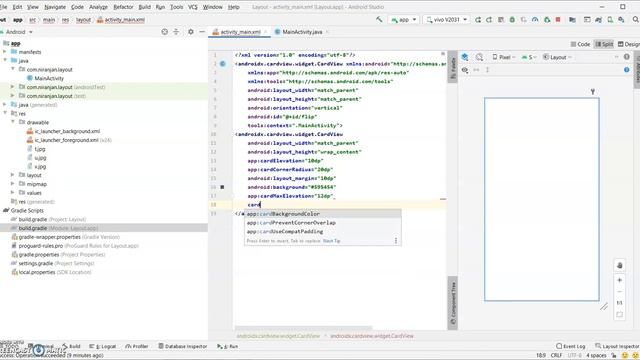Click the Attach Debugger to Process icon
Viewport: 640px width, 360px height.
point(547,20)
